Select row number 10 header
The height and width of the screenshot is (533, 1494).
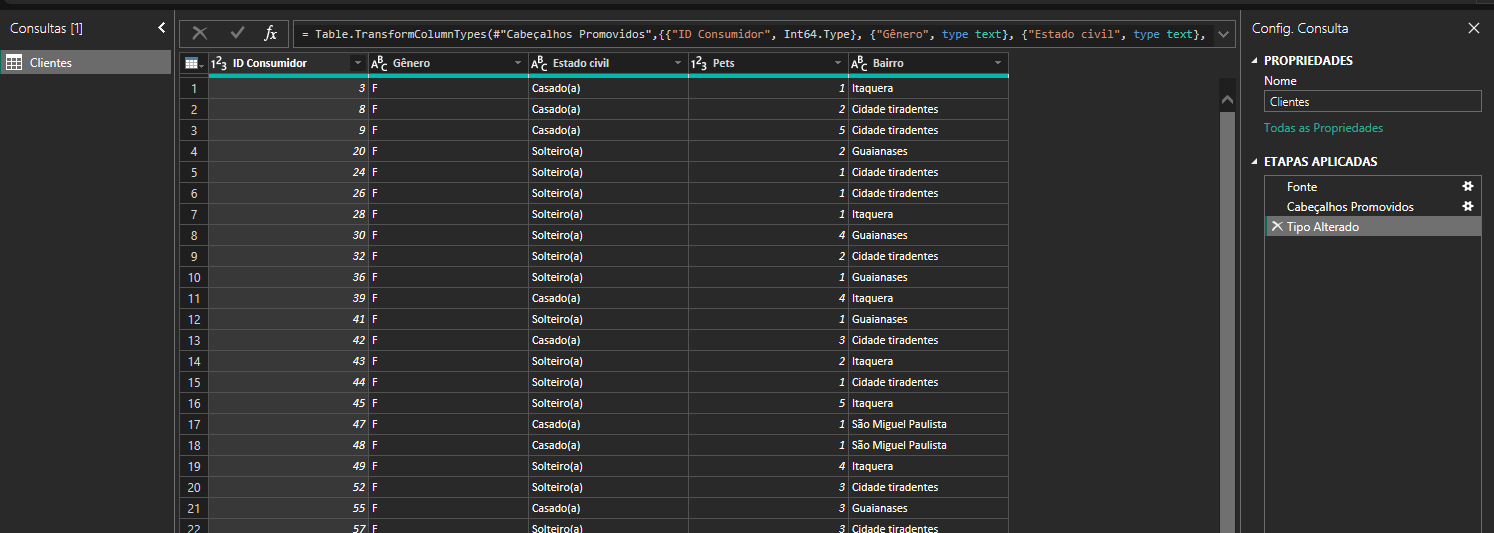tap(194, 277)
